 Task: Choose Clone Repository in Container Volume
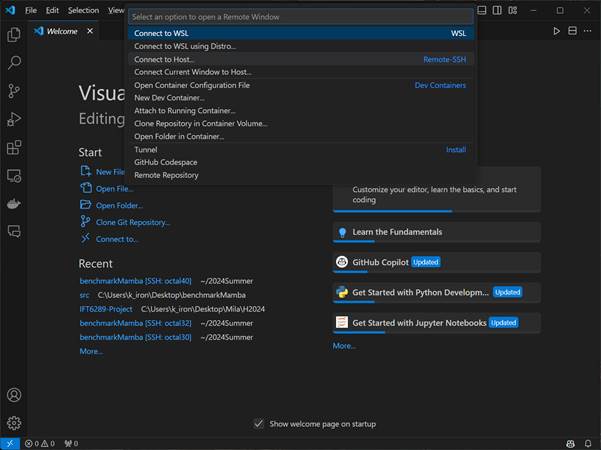coord(301,123)
